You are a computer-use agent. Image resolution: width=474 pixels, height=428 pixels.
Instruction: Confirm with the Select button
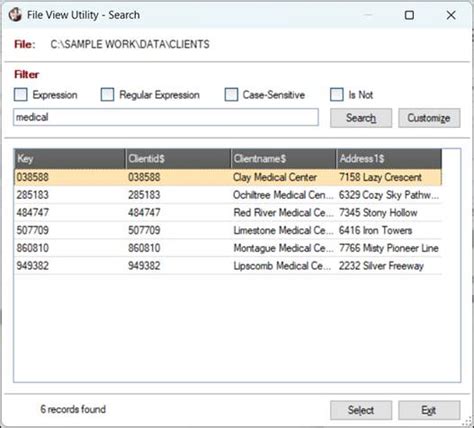361,410
